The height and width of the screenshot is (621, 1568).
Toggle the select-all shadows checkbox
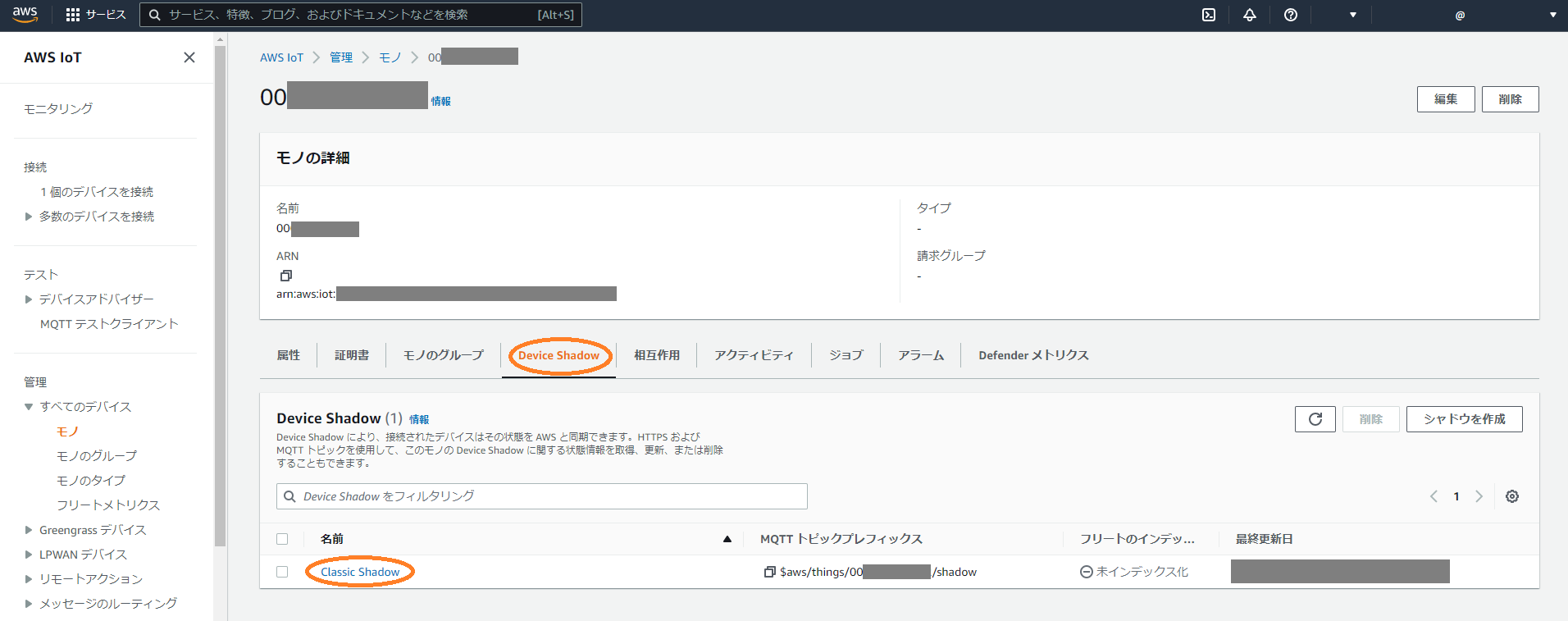click(x=282, y=539)
